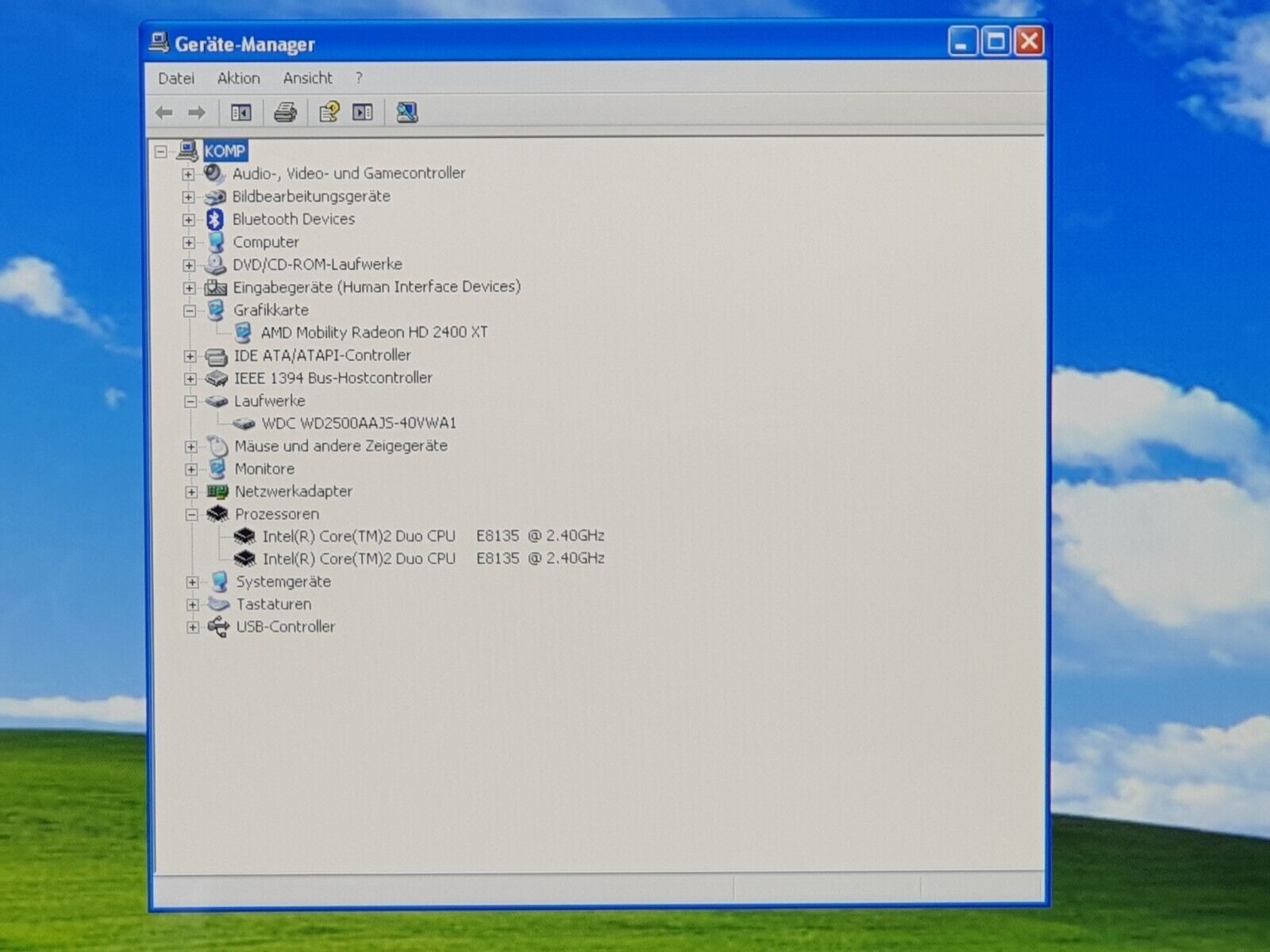Screen dimensions: 1270x952
Task: Select the Laufwerke category label
Action: pyautogui.click(x=269, y=401)
